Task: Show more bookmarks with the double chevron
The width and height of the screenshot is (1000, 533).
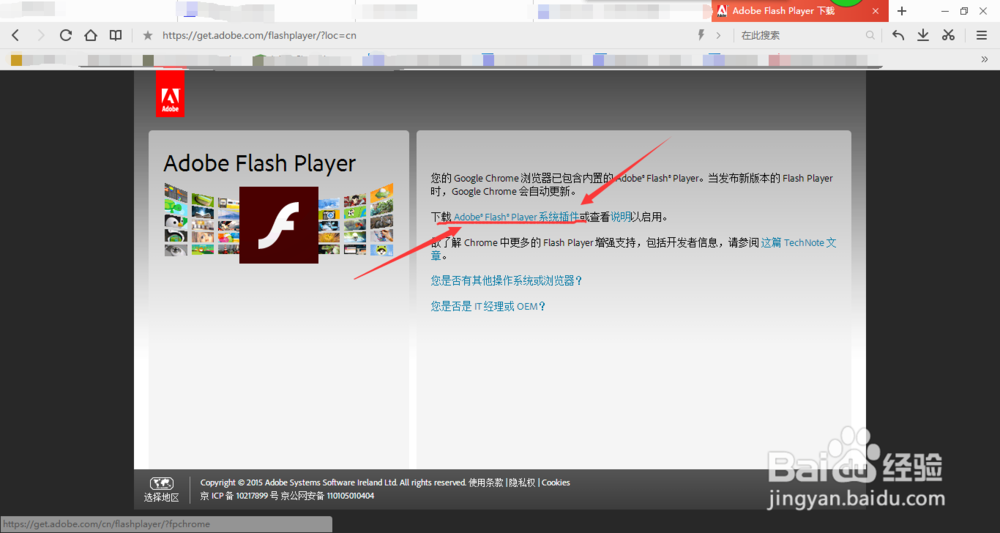Action: click(984, 59)
